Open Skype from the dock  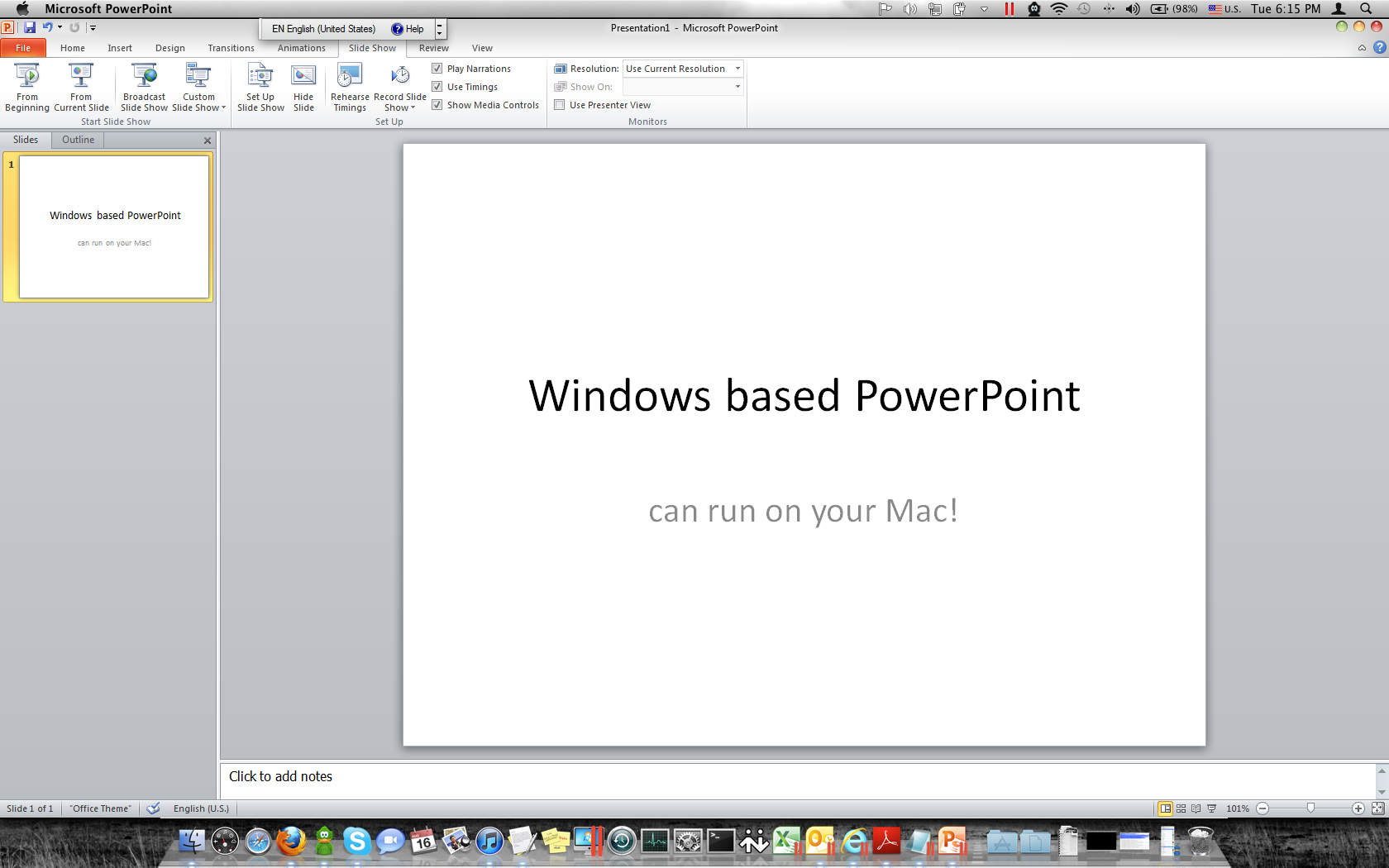click(357, 842)
